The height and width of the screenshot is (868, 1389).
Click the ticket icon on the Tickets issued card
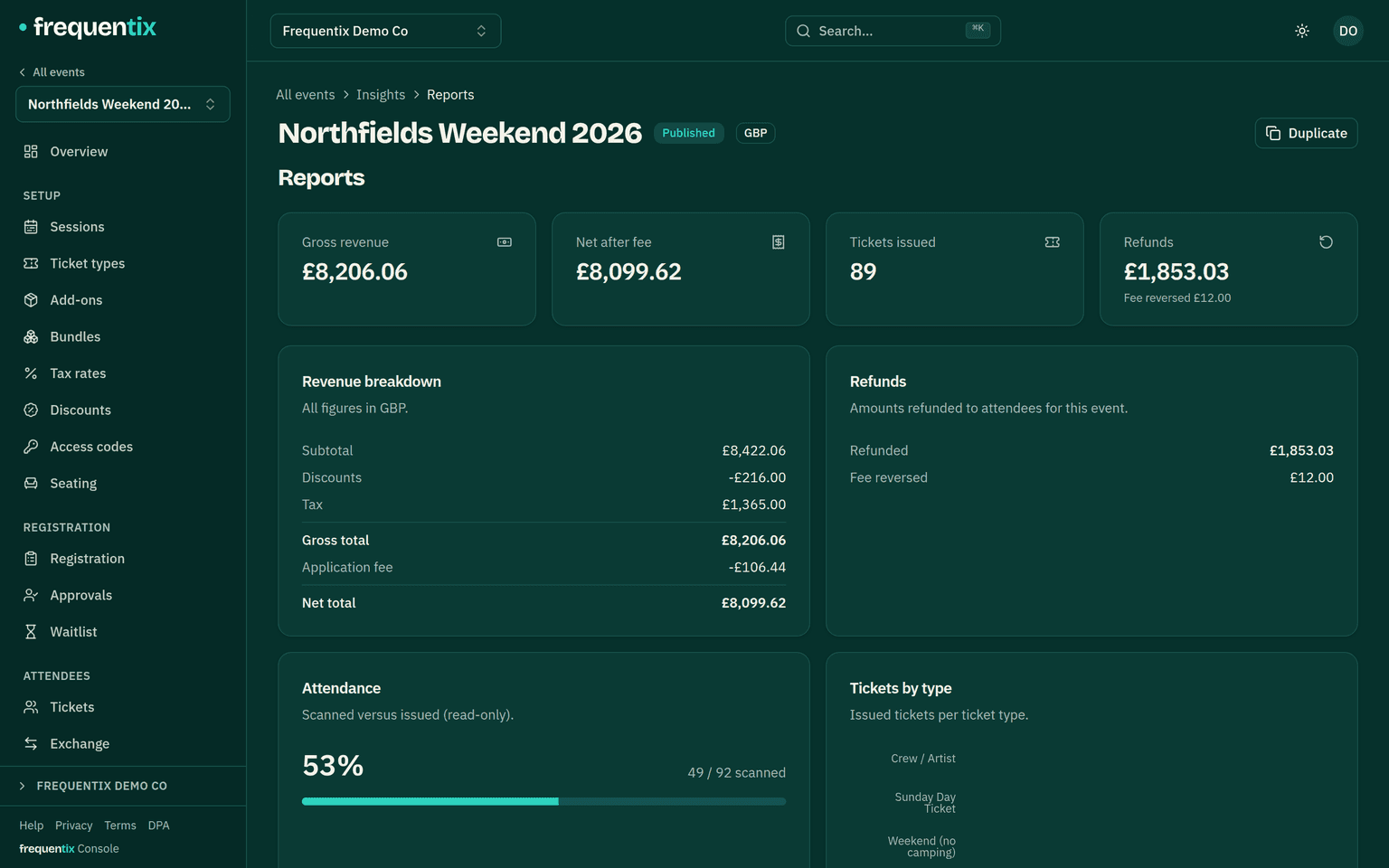tap(1053, 242)
